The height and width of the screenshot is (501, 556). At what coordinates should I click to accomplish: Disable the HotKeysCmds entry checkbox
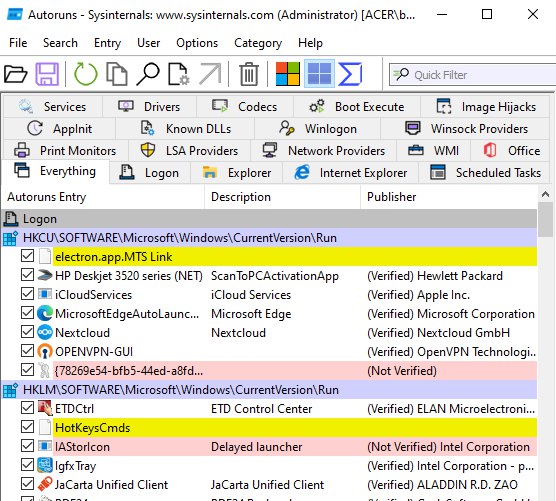tap(27, 427)
